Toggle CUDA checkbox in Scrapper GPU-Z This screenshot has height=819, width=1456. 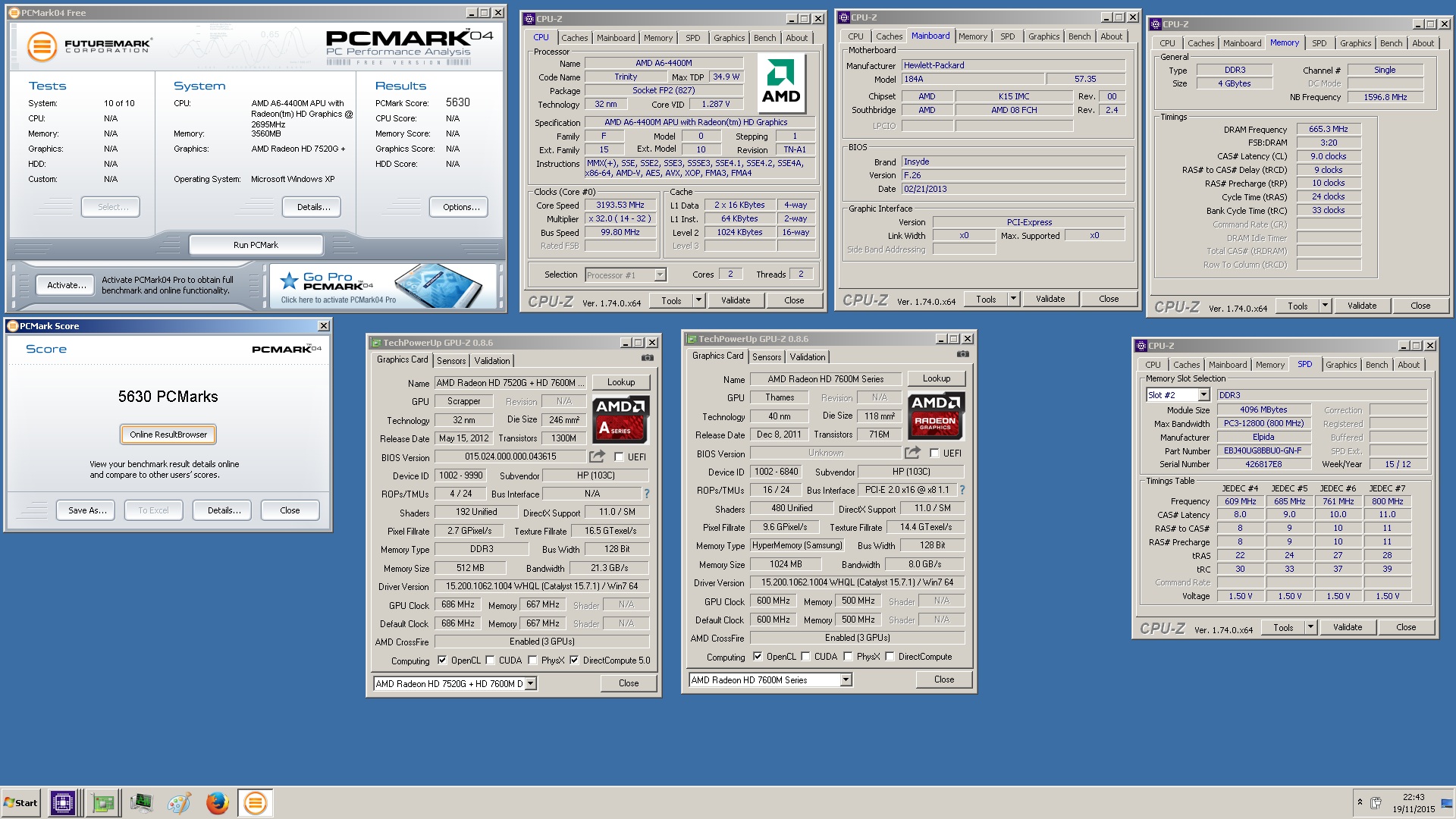[490, 660]
